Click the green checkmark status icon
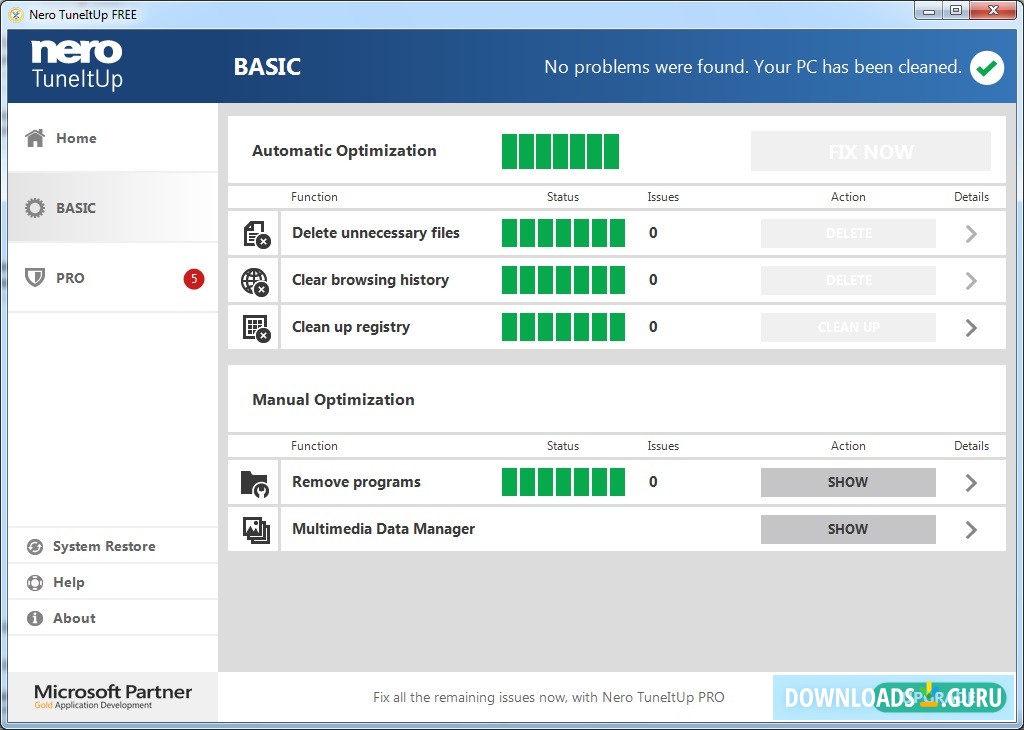 coord(987,67)
